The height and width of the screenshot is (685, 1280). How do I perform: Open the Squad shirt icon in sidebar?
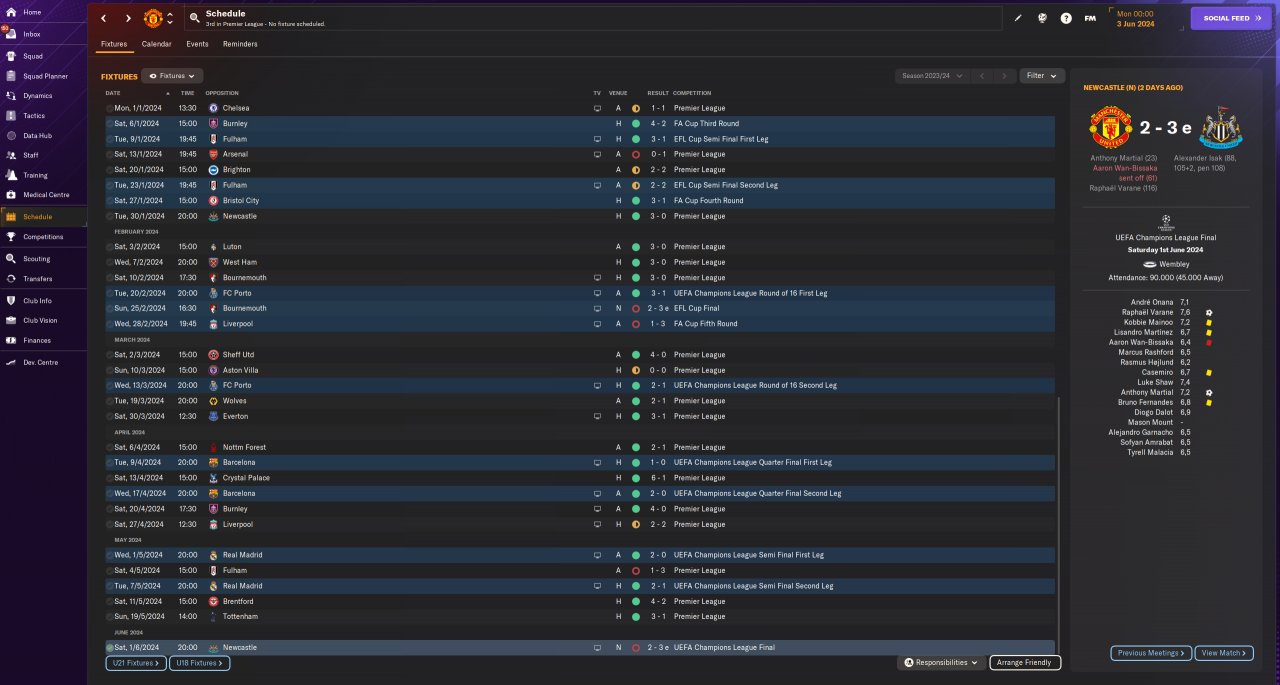(x=11, y=56)
